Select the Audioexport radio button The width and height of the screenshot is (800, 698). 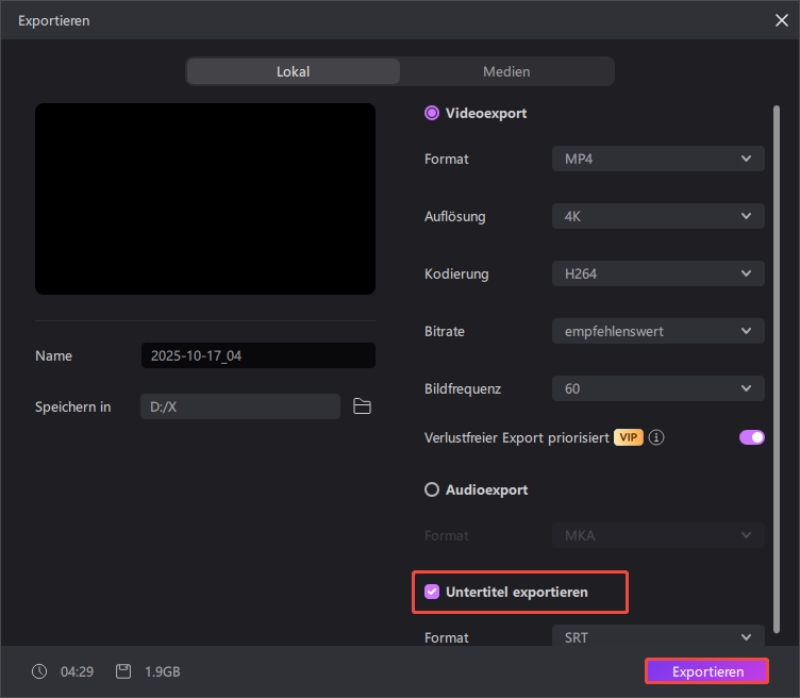pyautogui.click(x=432, y=490)
